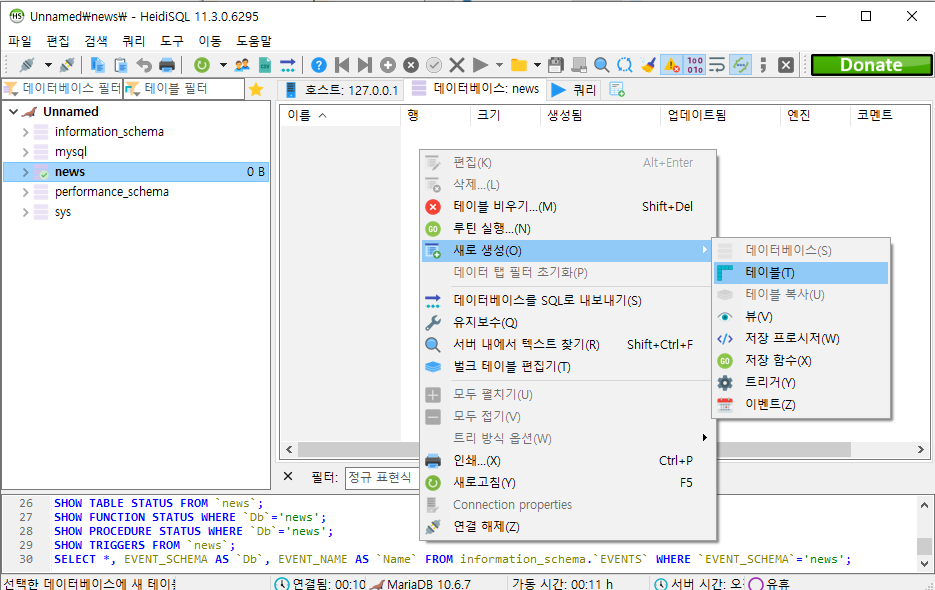Click the disconnect plug toolbar icon
Image resolution: width=935 pixels, height=590 pixels.
tap(67, 65)
